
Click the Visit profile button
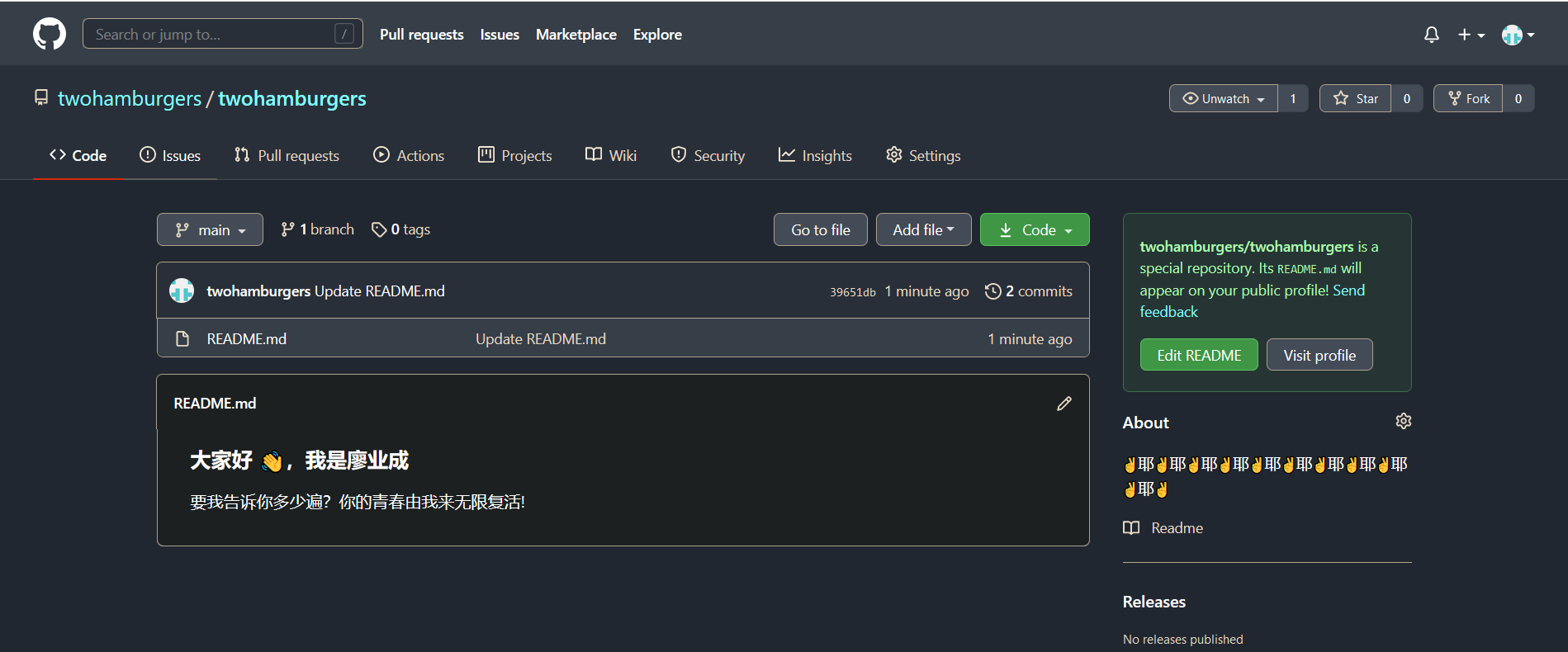pyautogui.click(x=1319, y=355)
